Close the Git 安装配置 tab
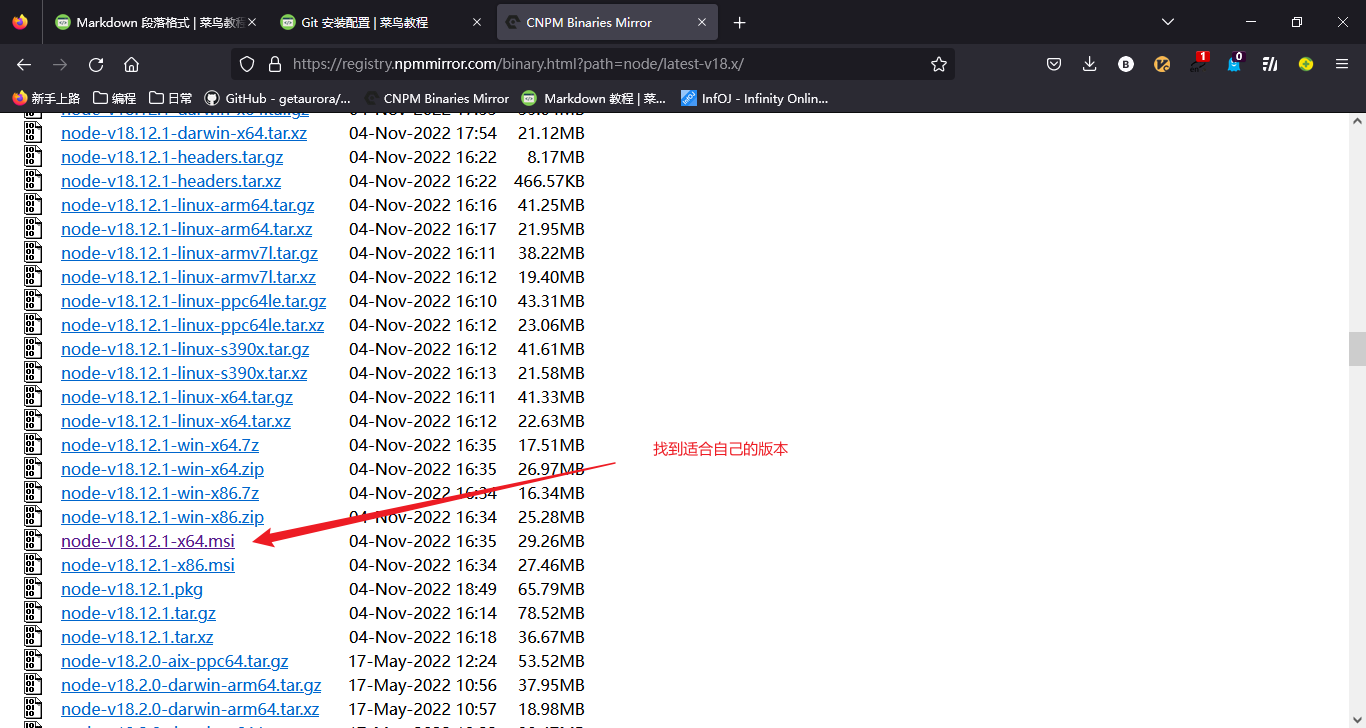 click(x=476, y=22)
